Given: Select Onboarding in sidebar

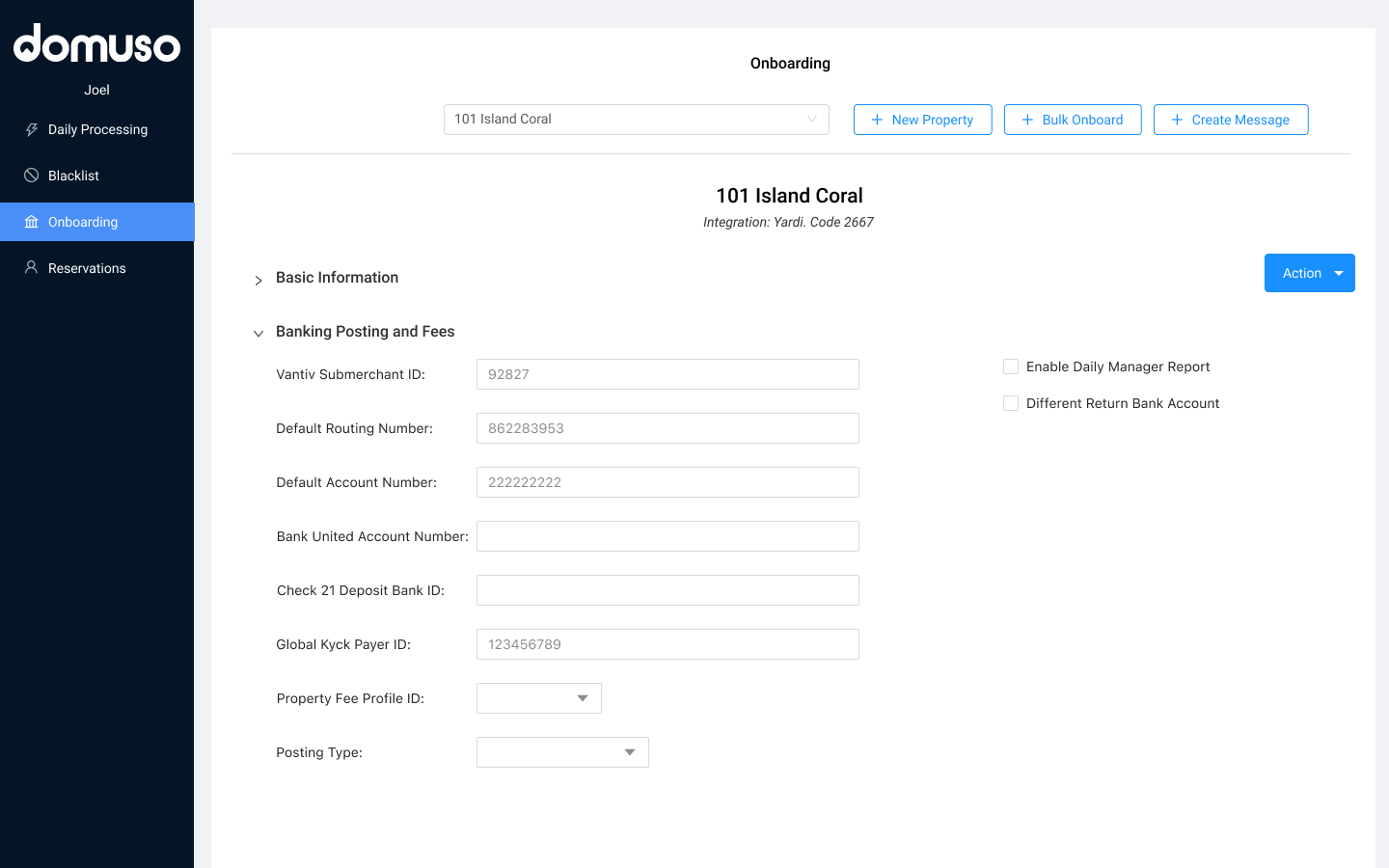Looking at the screenshot, I should click(x=96, y=222).
